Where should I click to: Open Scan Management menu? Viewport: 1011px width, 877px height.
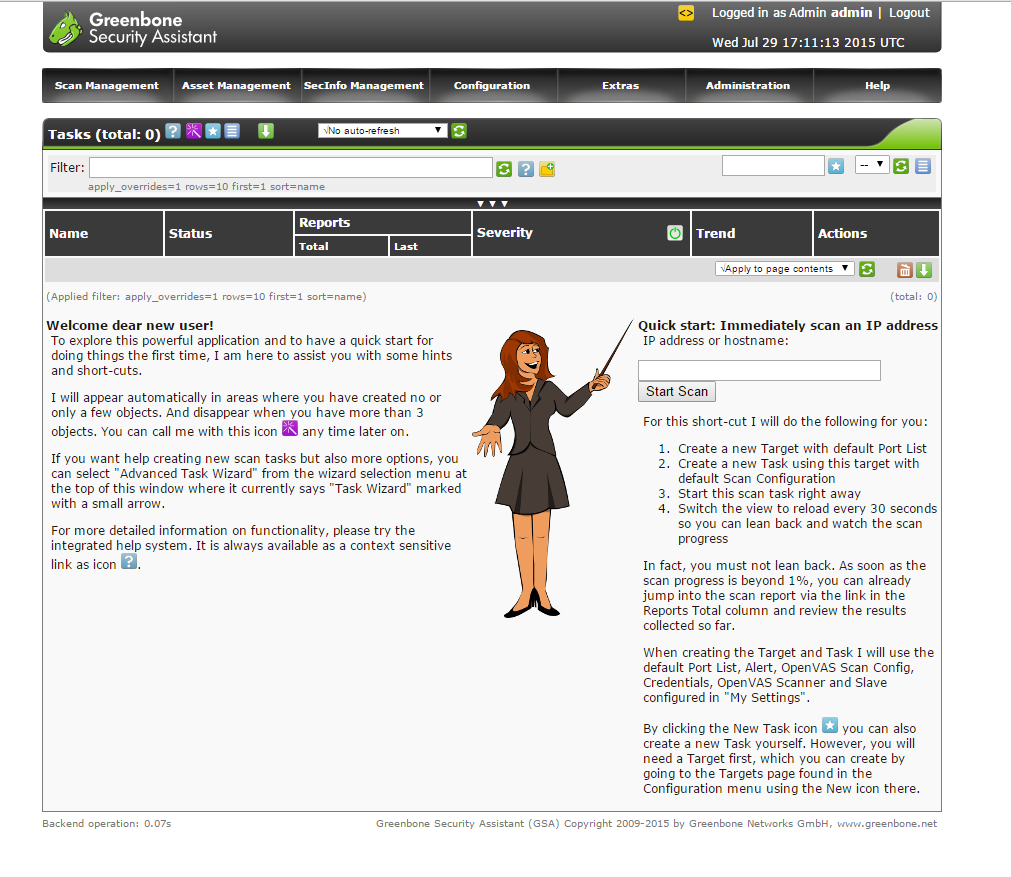106,85
